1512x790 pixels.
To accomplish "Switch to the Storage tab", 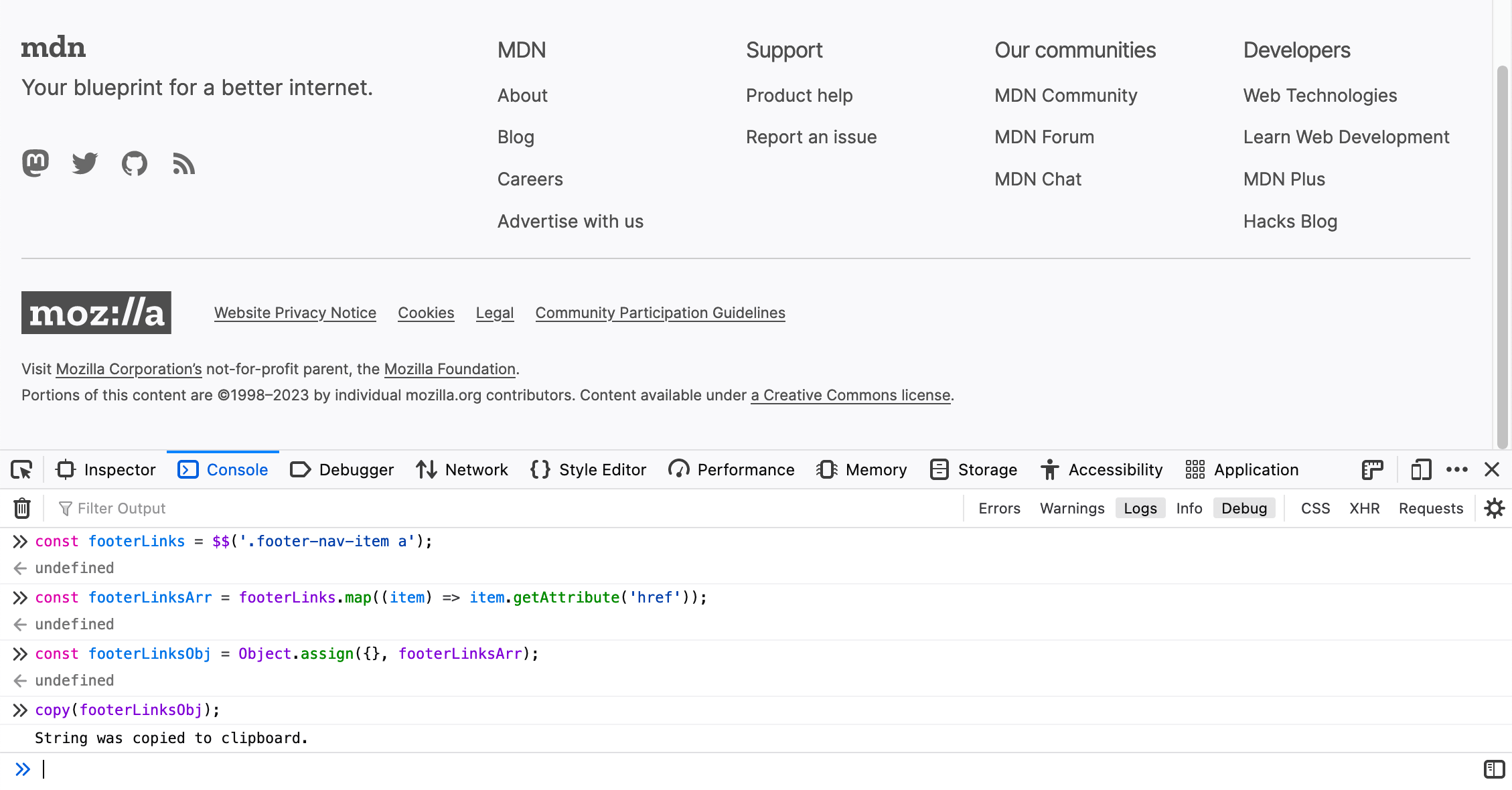I will (x=974, y=470).
